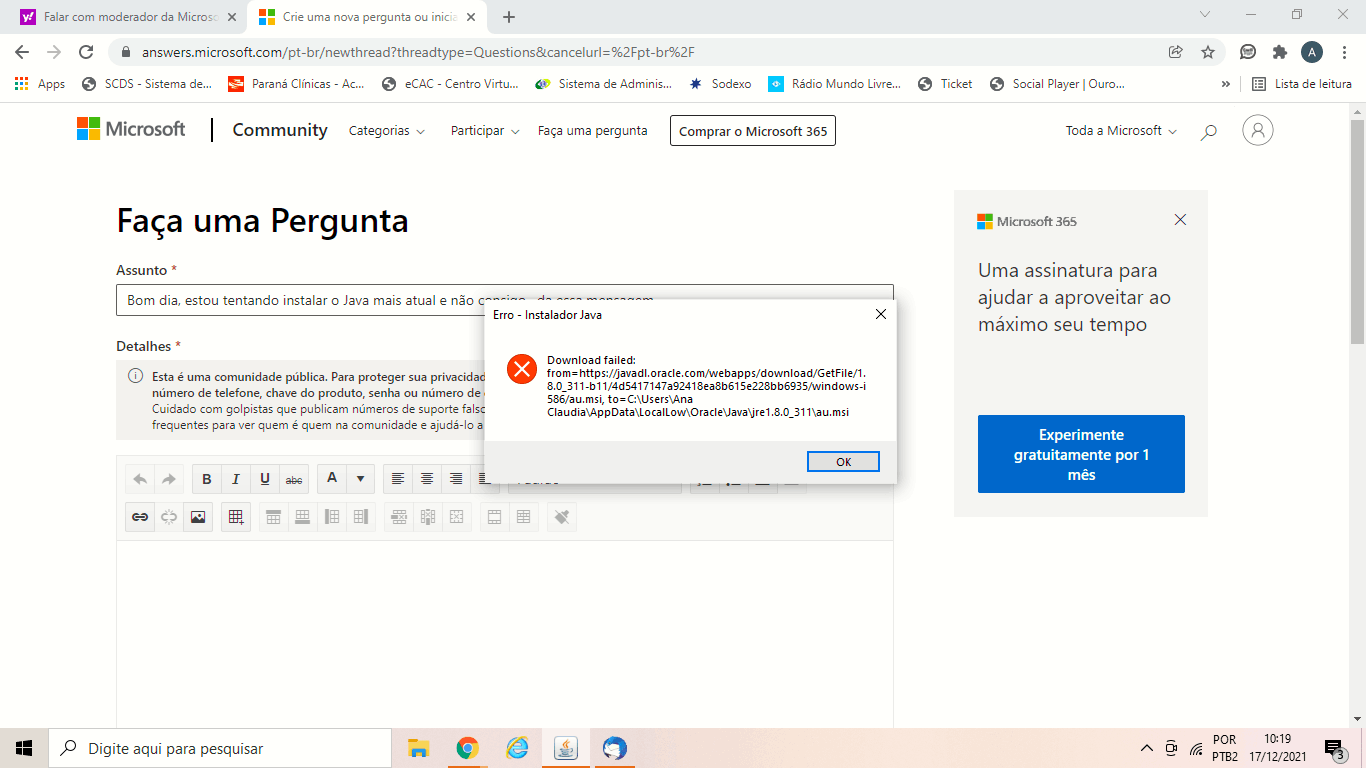Image resolution: width=1366 pixels, height=768 pixels.
Task: Close the Erro - Instalador Java dialog
Action: click(x=880, y=314)
